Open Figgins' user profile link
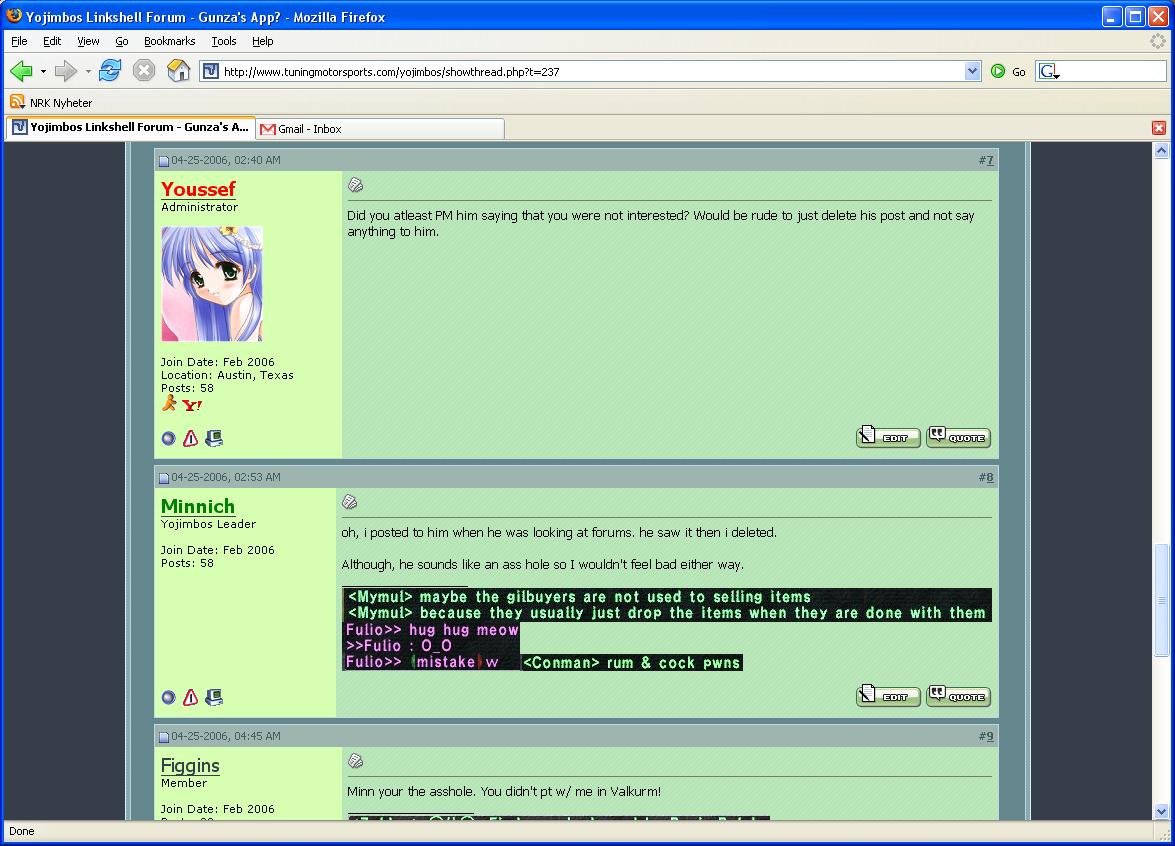Image resolution: width=1175 pixels, height=846 pixels. click(x=190, y=765)
